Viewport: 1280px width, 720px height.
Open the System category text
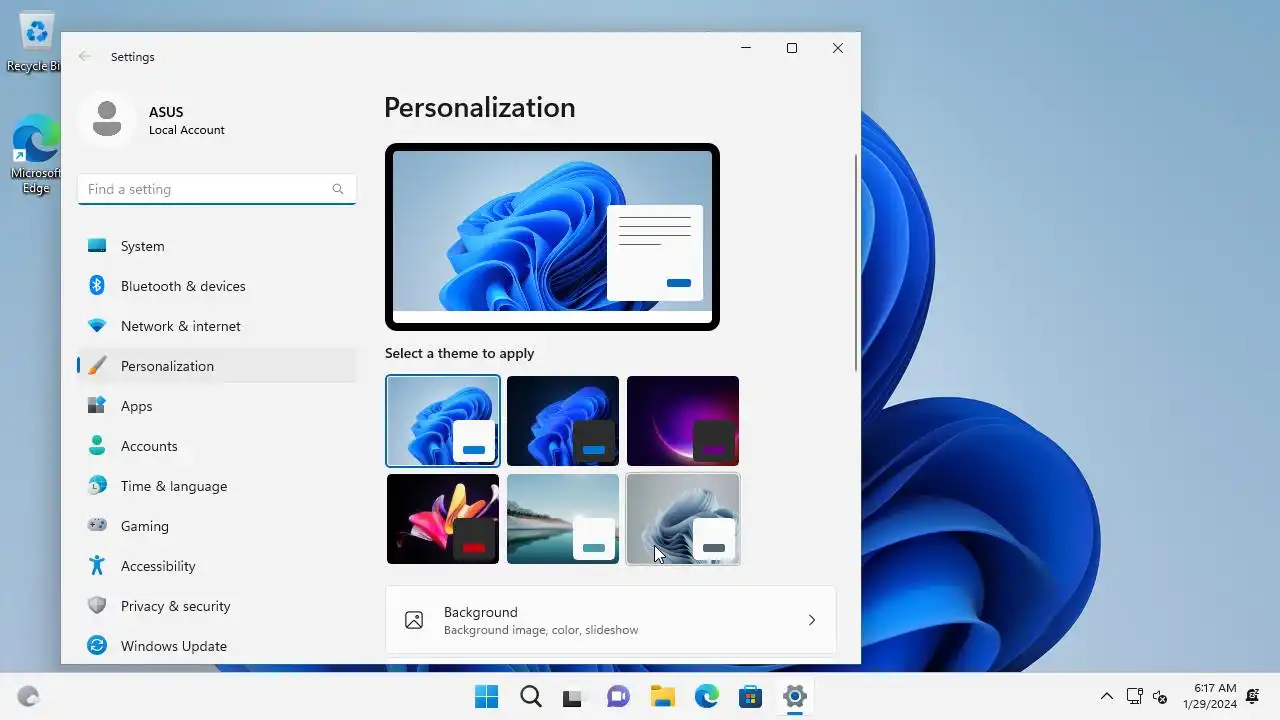click(x=143, y=246)
